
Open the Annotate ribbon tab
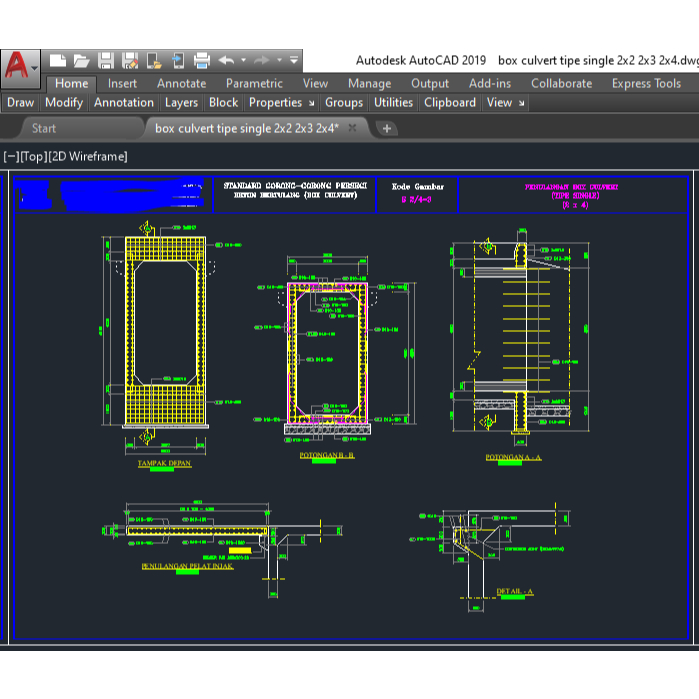pos(181,84)
